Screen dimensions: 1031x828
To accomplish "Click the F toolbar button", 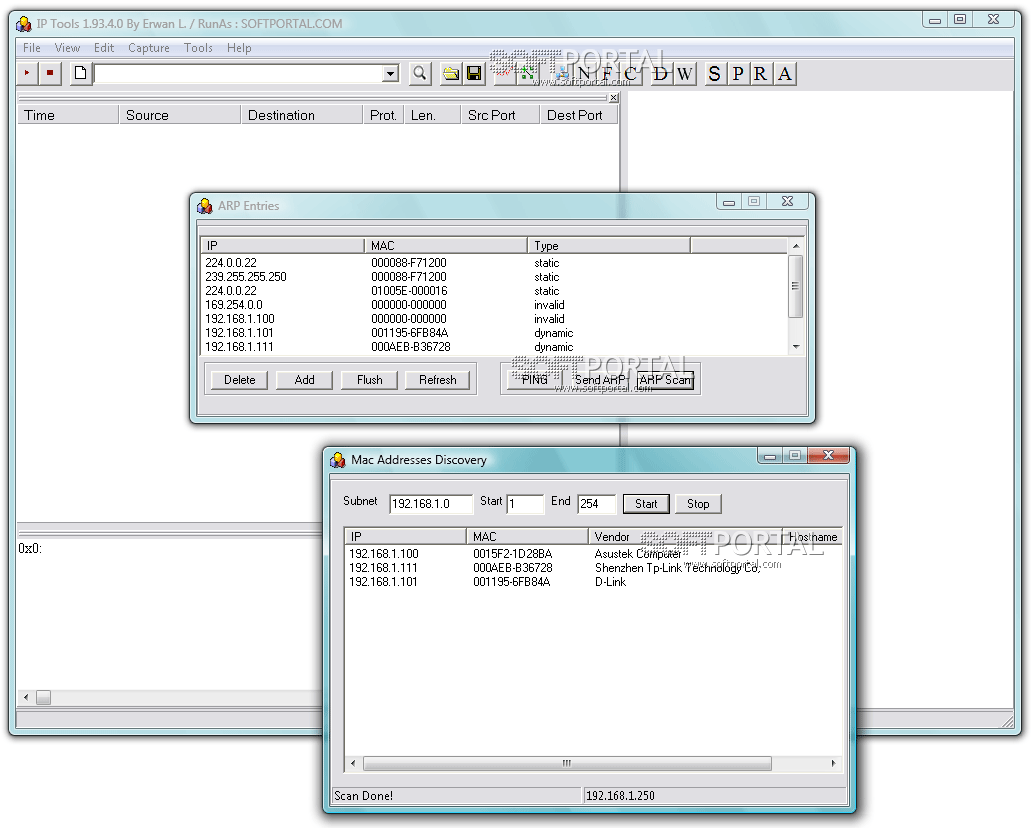I will coord(607,74).
